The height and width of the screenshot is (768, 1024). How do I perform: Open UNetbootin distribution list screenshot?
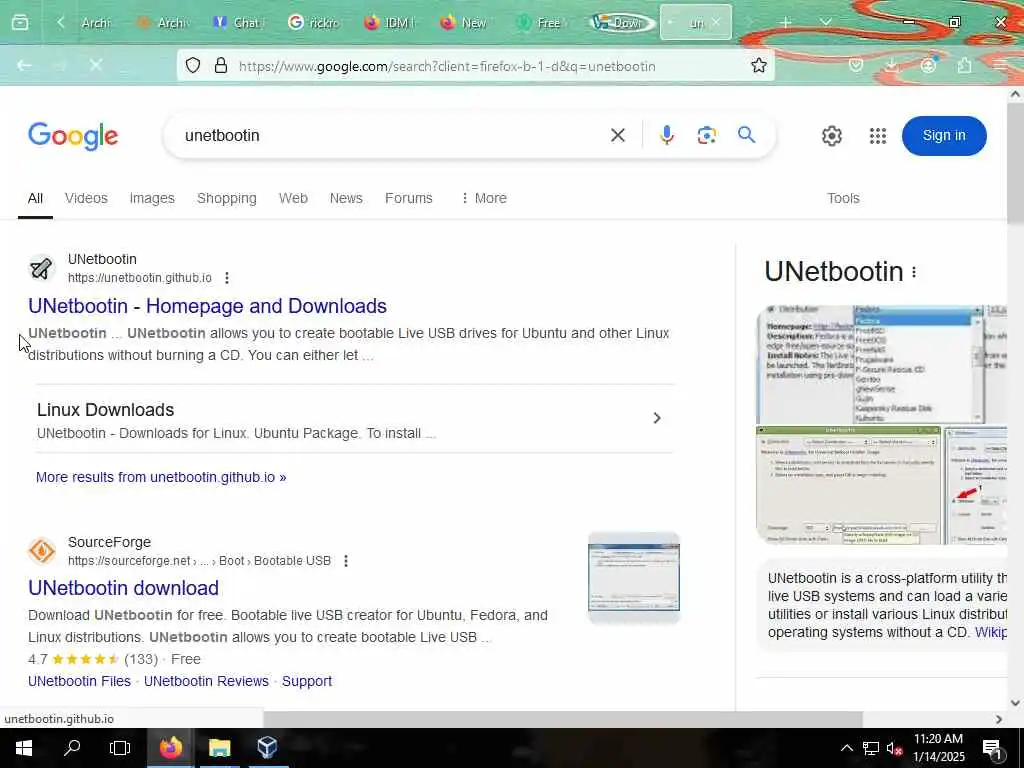[881, 364]
